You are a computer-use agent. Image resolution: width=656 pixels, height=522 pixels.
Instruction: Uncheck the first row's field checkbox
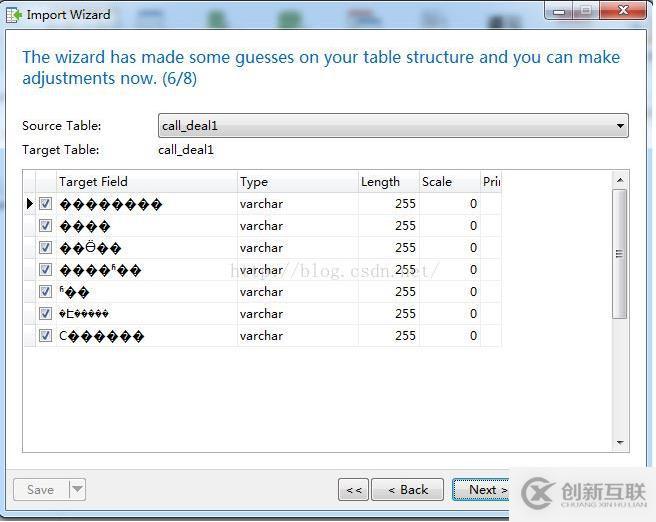(x=45, y=204)
